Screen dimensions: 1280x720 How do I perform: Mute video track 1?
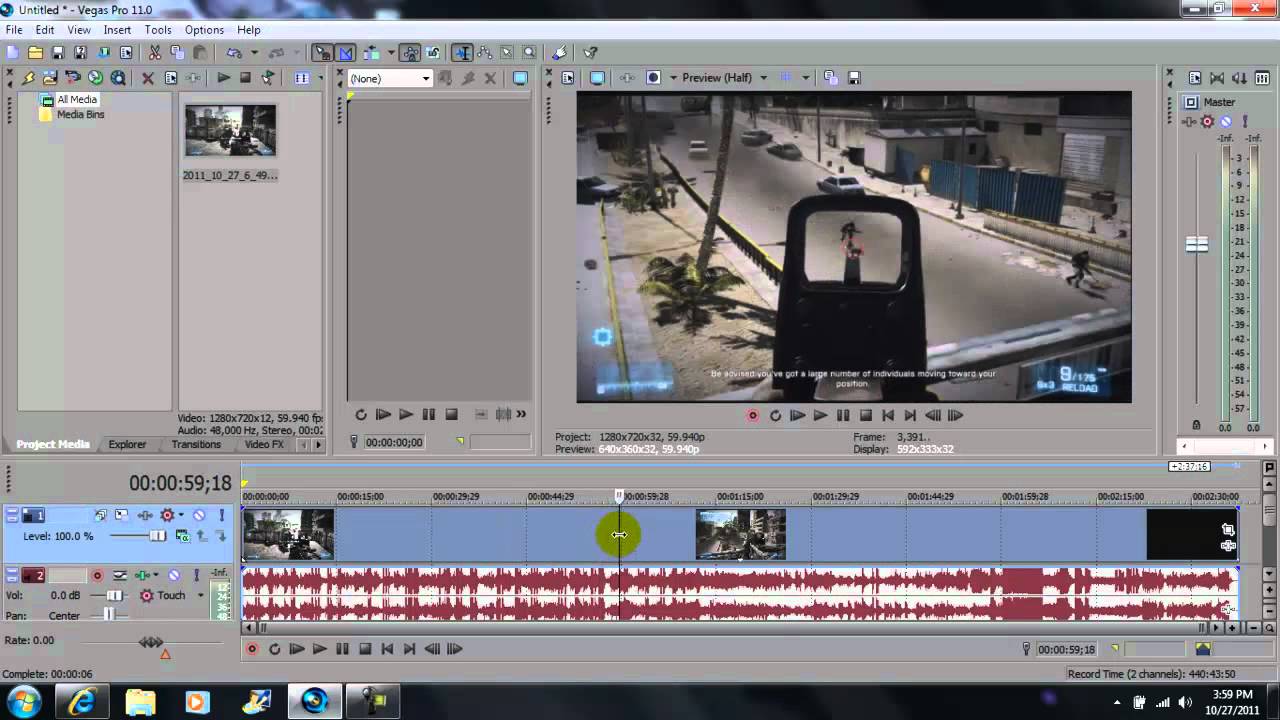point(199,516)
